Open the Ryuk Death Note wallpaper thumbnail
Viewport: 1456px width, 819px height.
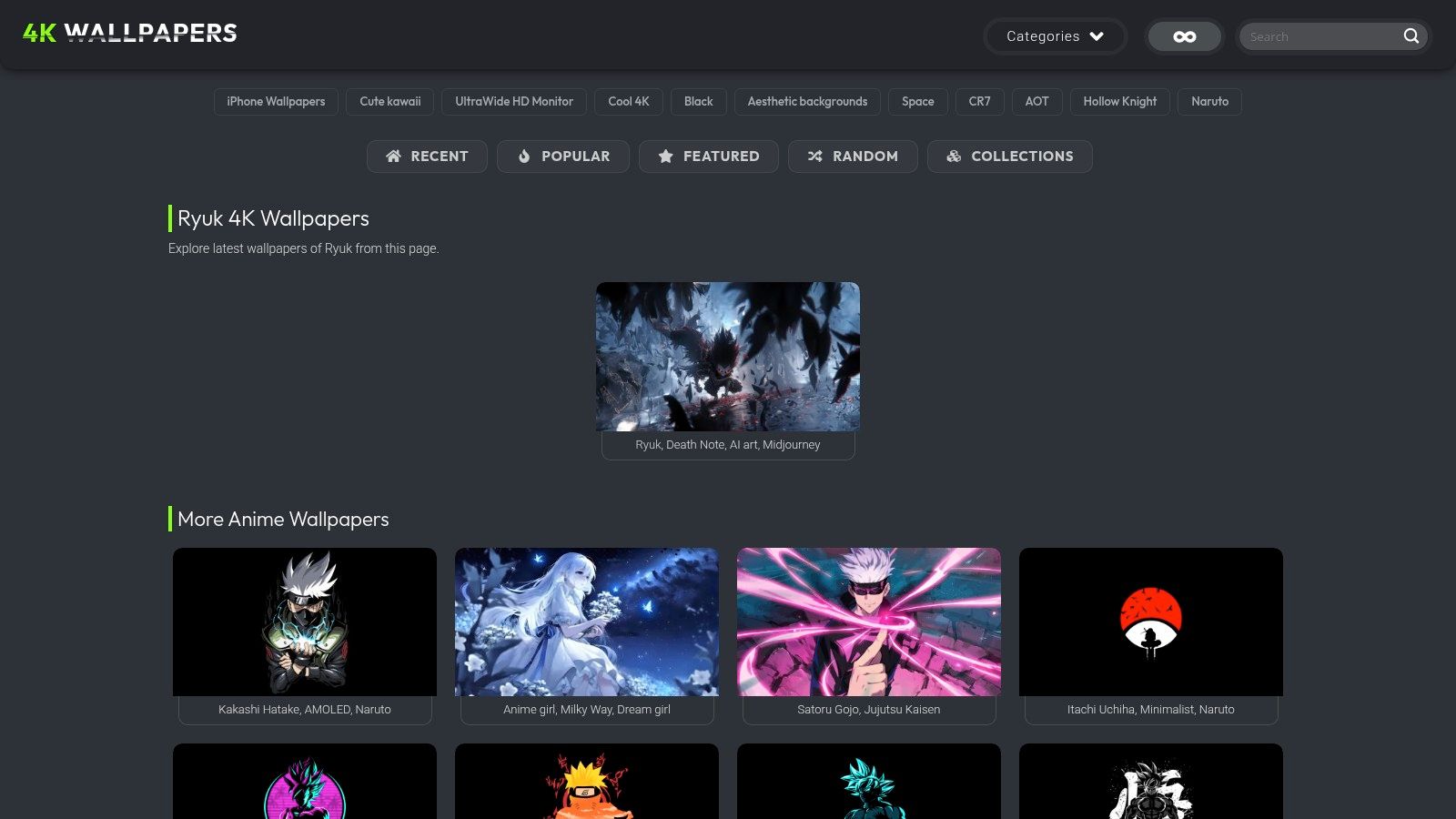[728, 357]
